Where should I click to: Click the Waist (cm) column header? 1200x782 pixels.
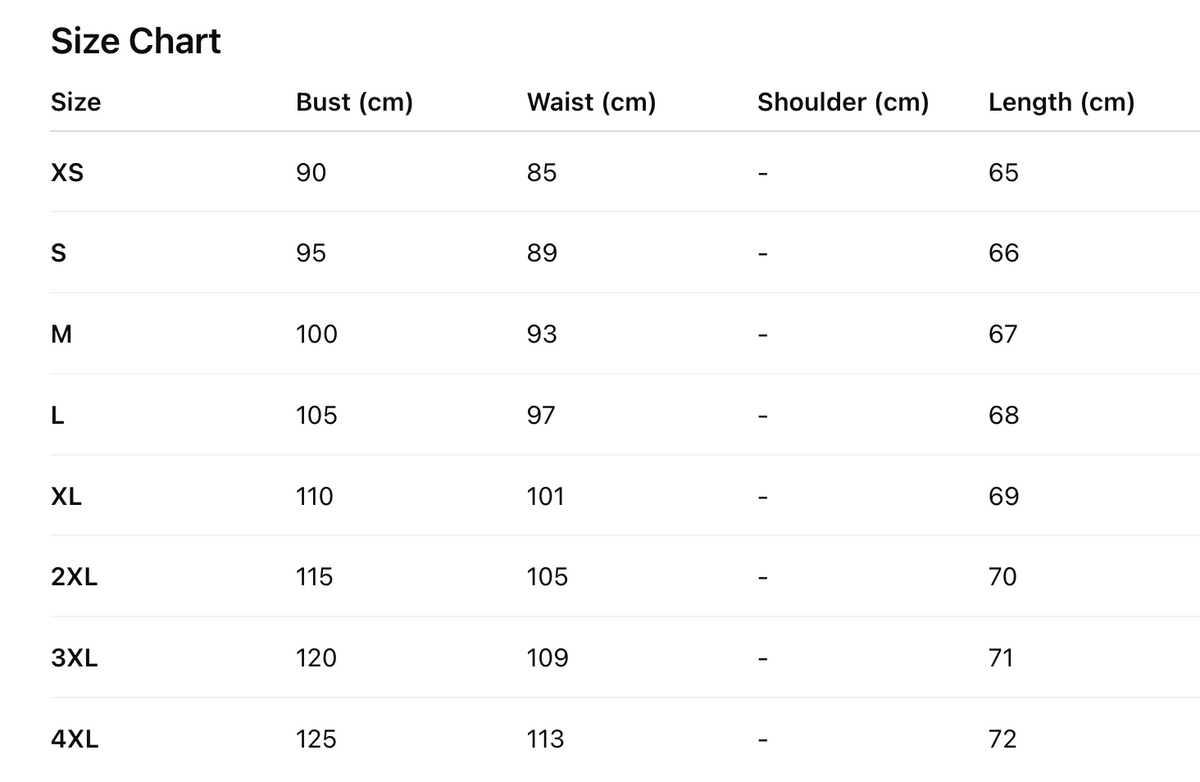coord(591,102)
